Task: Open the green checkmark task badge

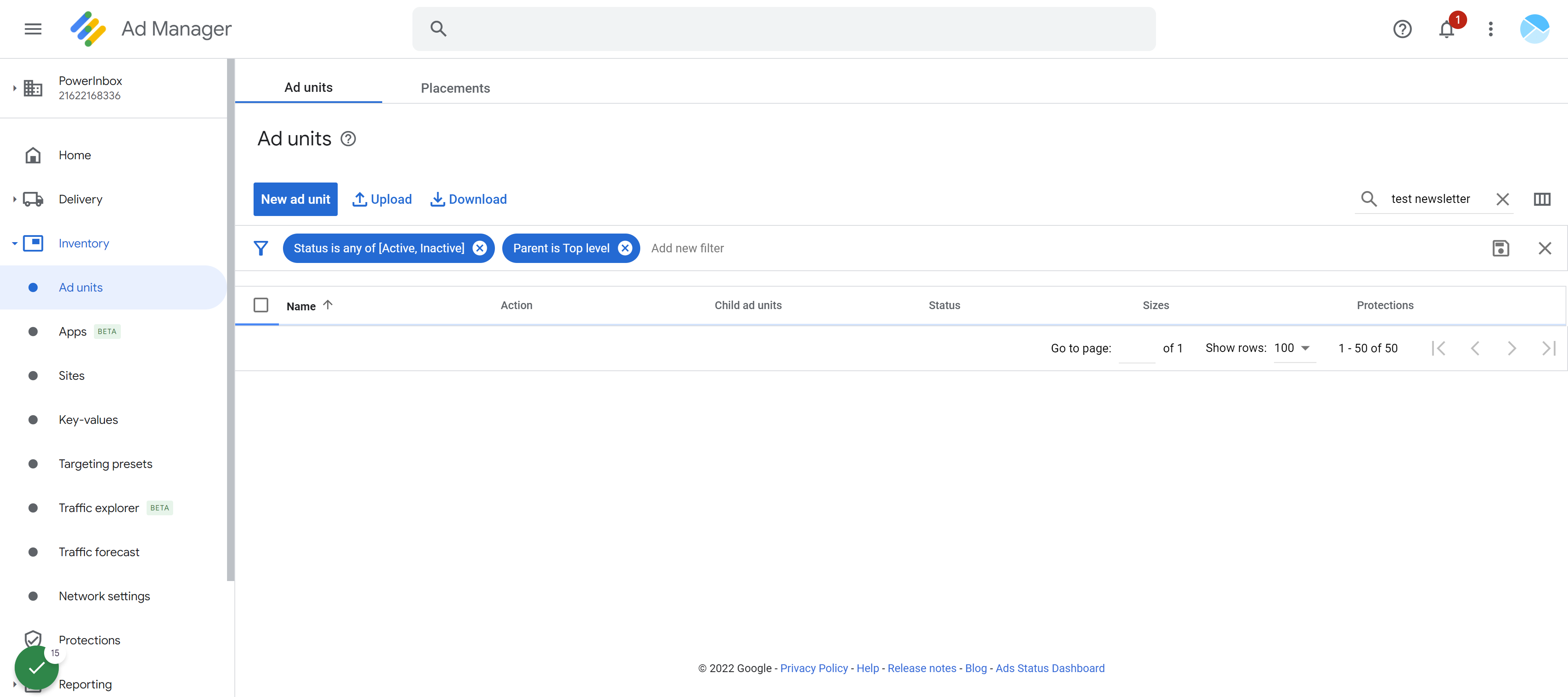Action: coord(36,668)
